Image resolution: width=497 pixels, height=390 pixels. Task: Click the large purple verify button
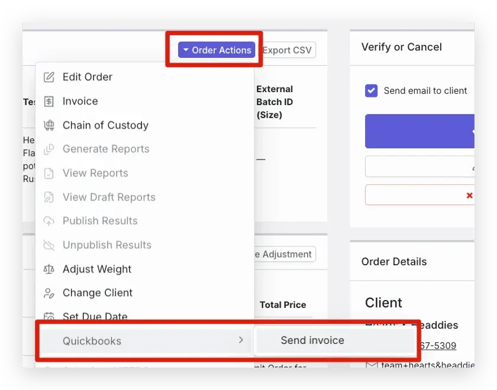419,131
